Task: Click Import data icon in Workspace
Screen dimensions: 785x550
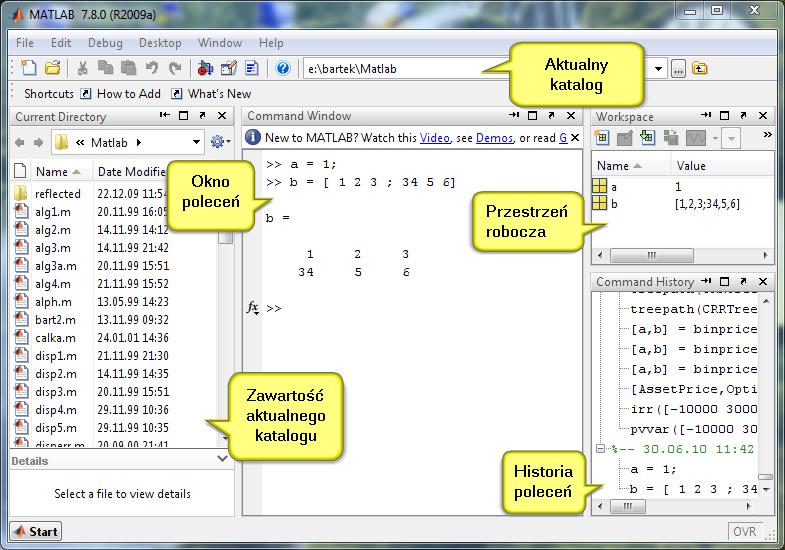Action: 647,138
